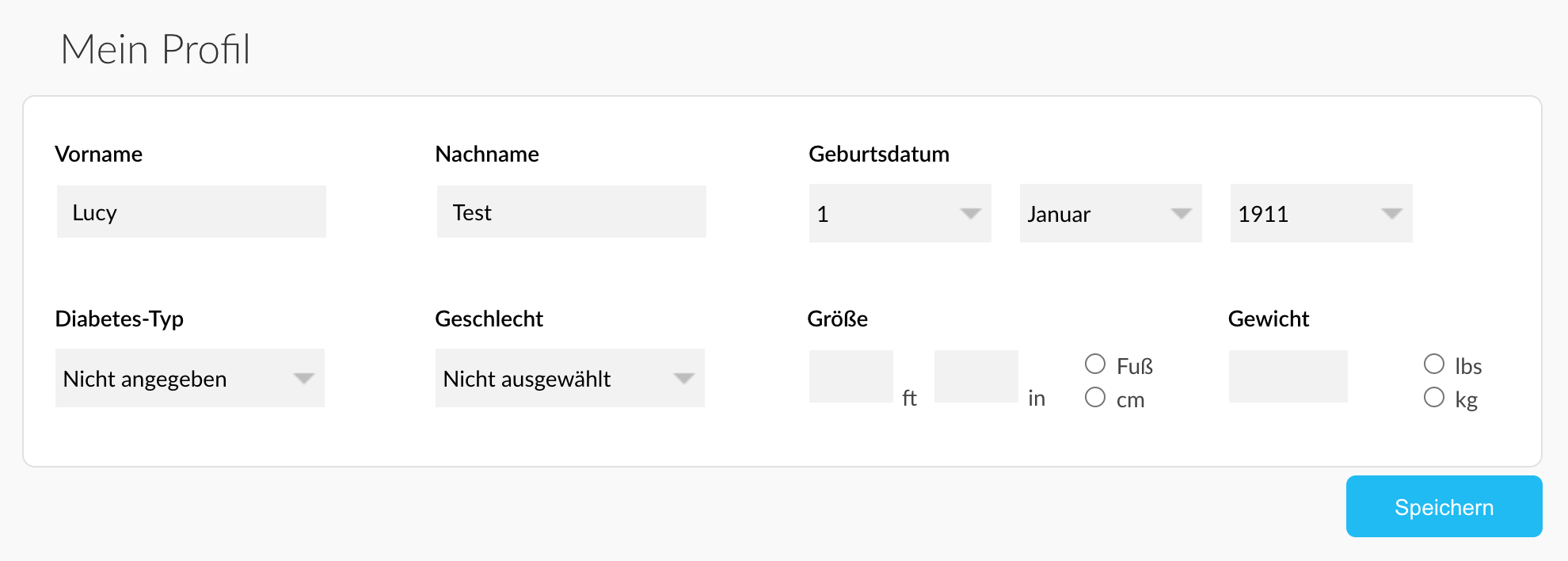The image size is (1568, 561).
Task: Choose kg as weight unit
Action: click(1434, 398)
